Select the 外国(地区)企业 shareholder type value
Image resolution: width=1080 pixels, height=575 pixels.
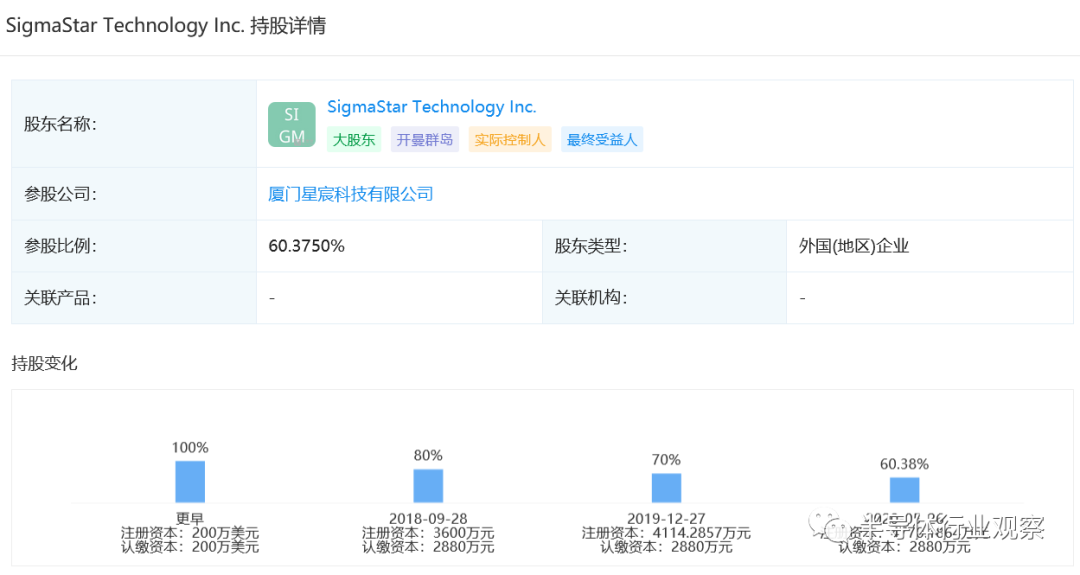tap(853, 246)
